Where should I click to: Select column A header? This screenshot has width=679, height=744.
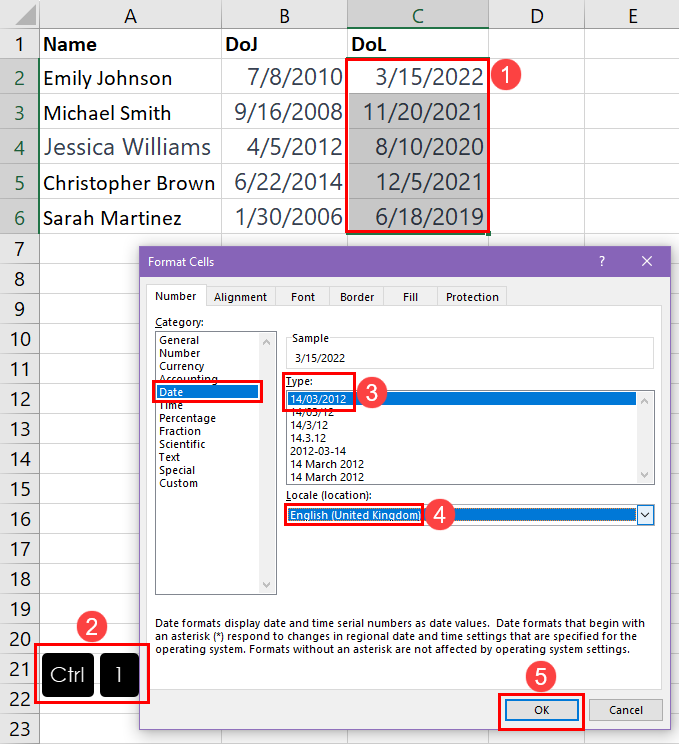click(x=130, y=15)
